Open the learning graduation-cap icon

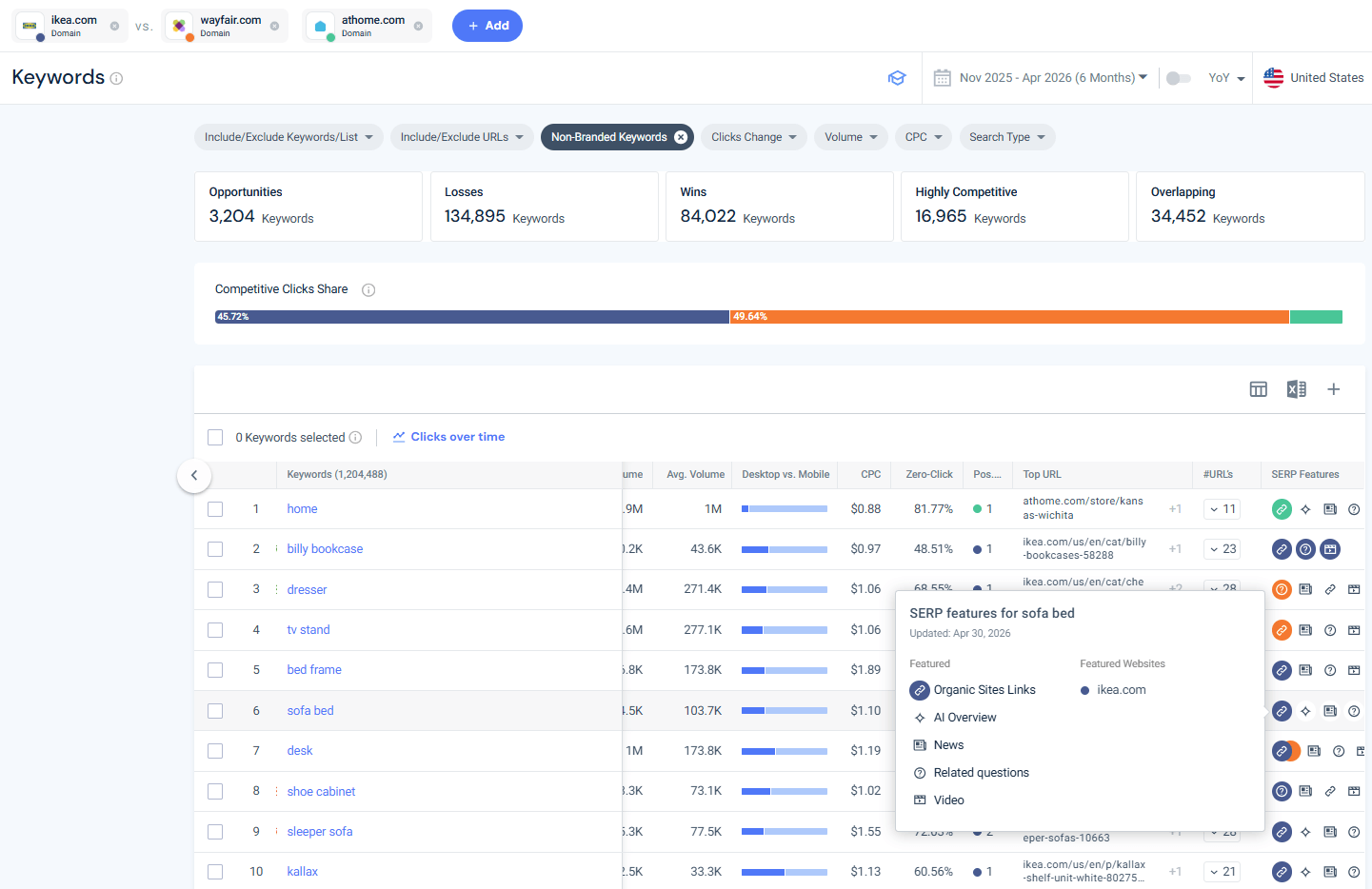(896, 78)
